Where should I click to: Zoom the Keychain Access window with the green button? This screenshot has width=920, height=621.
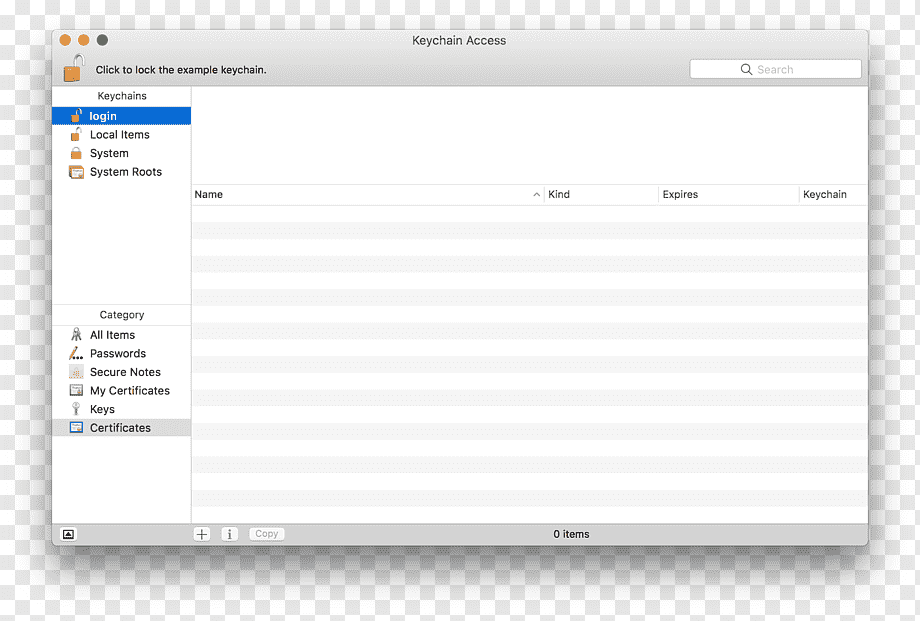point(102,40)
